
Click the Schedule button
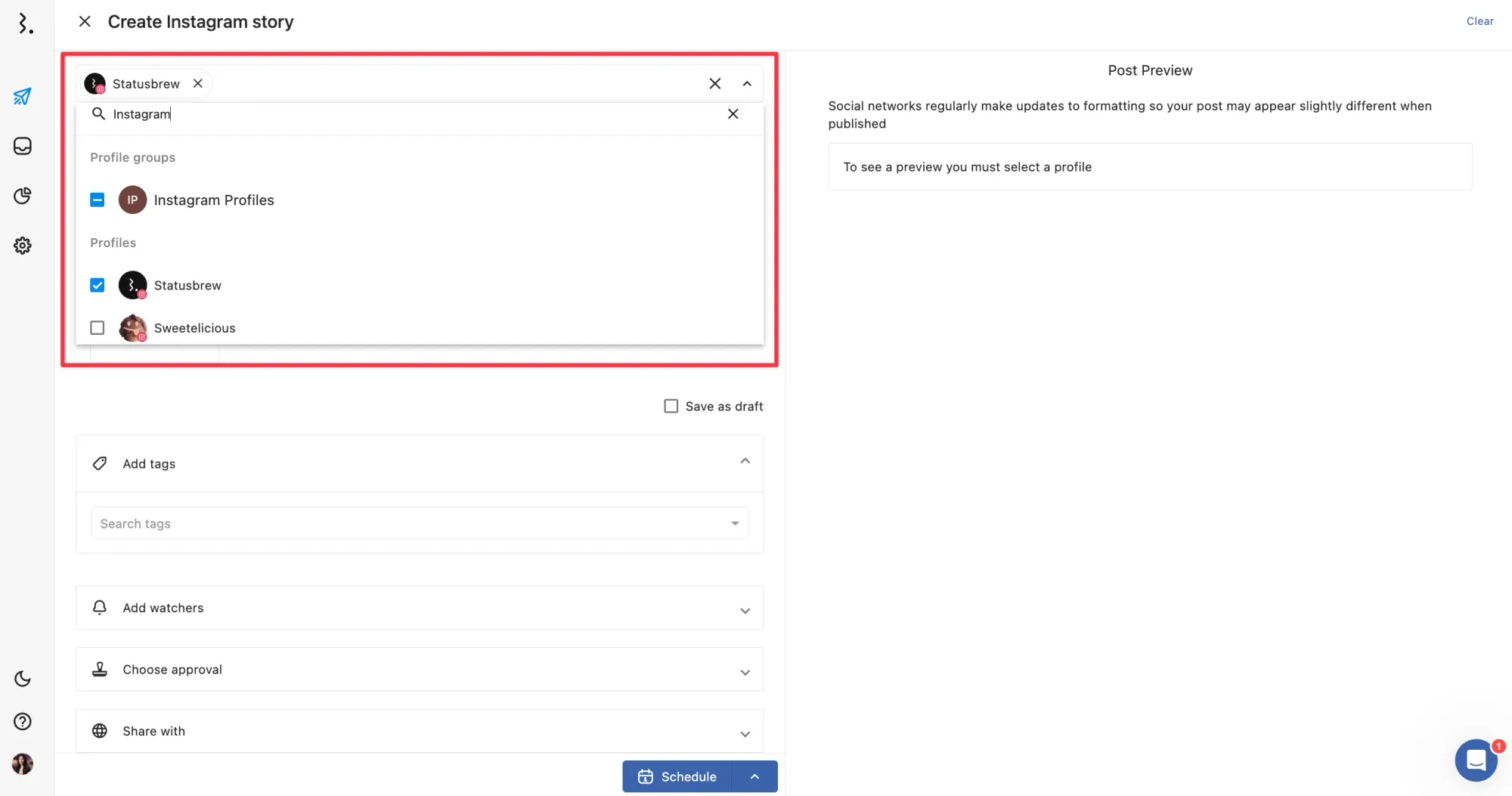point(677,776)
